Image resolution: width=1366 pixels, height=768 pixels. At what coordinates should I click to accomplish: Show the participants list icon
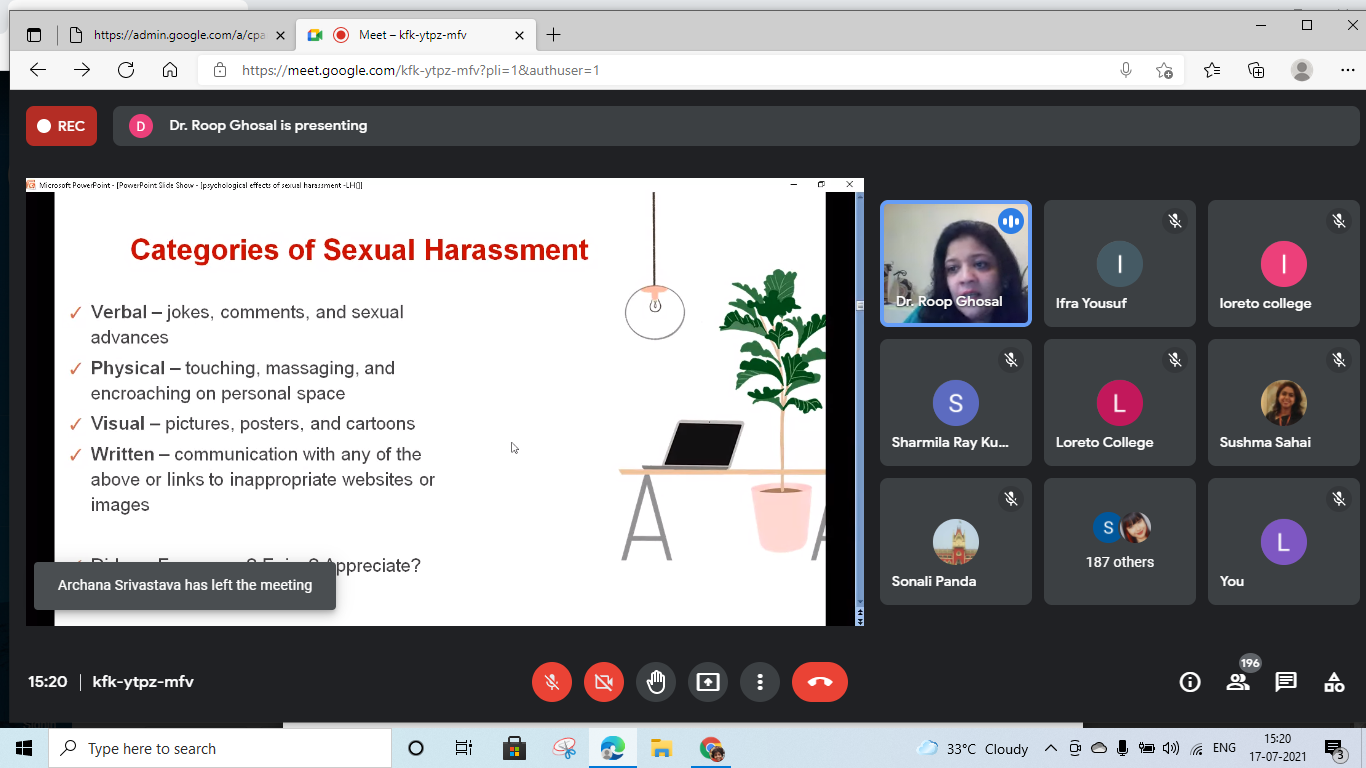point(1238,682)
